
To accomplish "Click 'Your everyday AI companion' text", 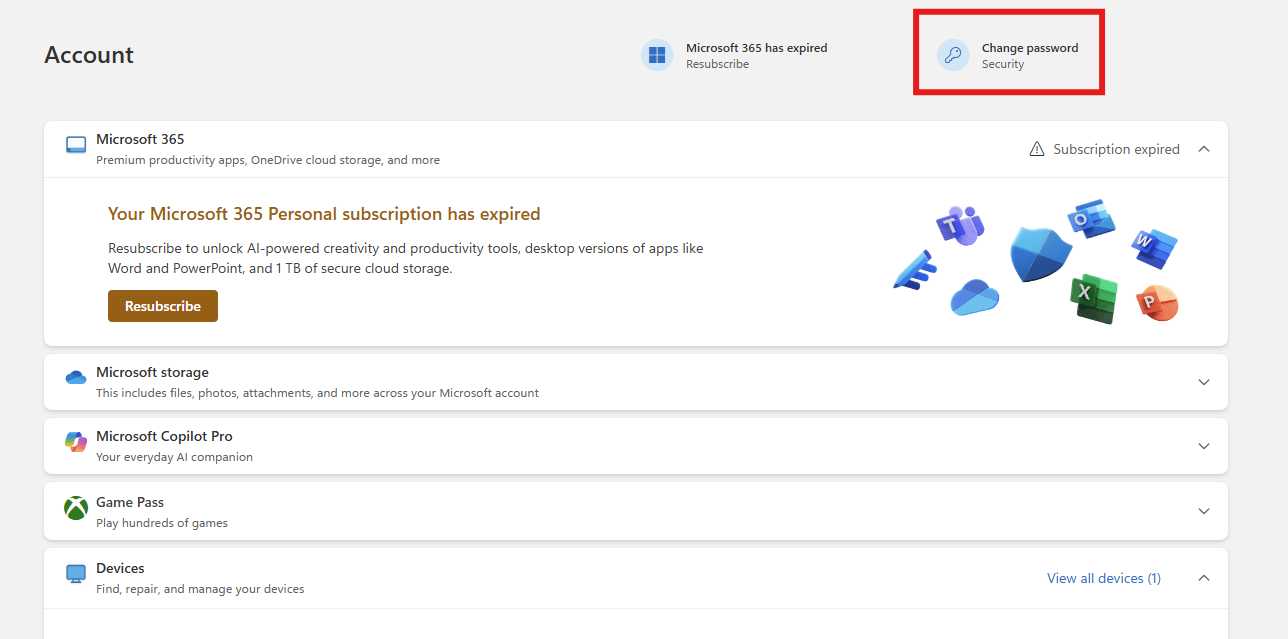I will coord(174,457).
